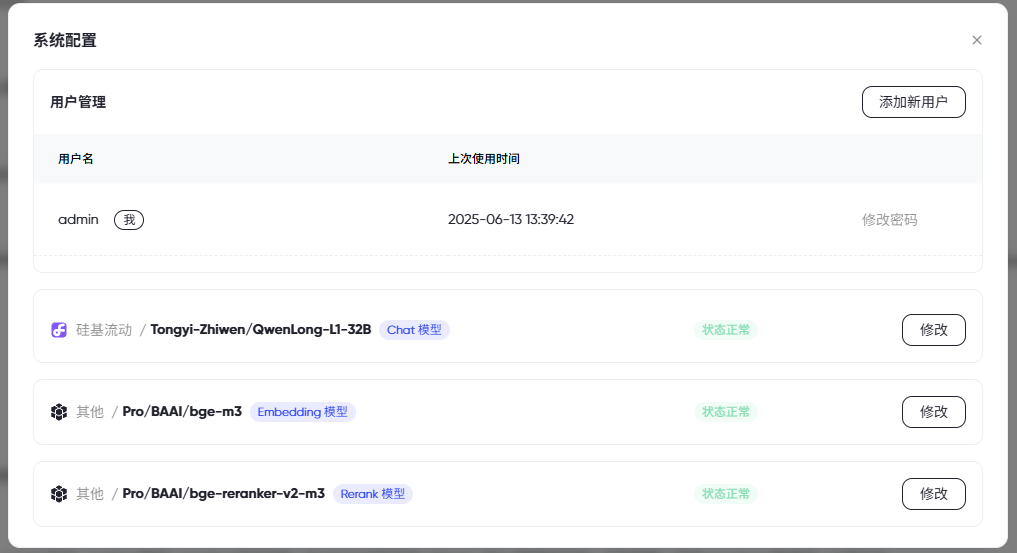Image resolution: width=1017 pixels, height=553 pixels.
Task: Click the 添加新用户 button
Action: (x=913, y=102)
